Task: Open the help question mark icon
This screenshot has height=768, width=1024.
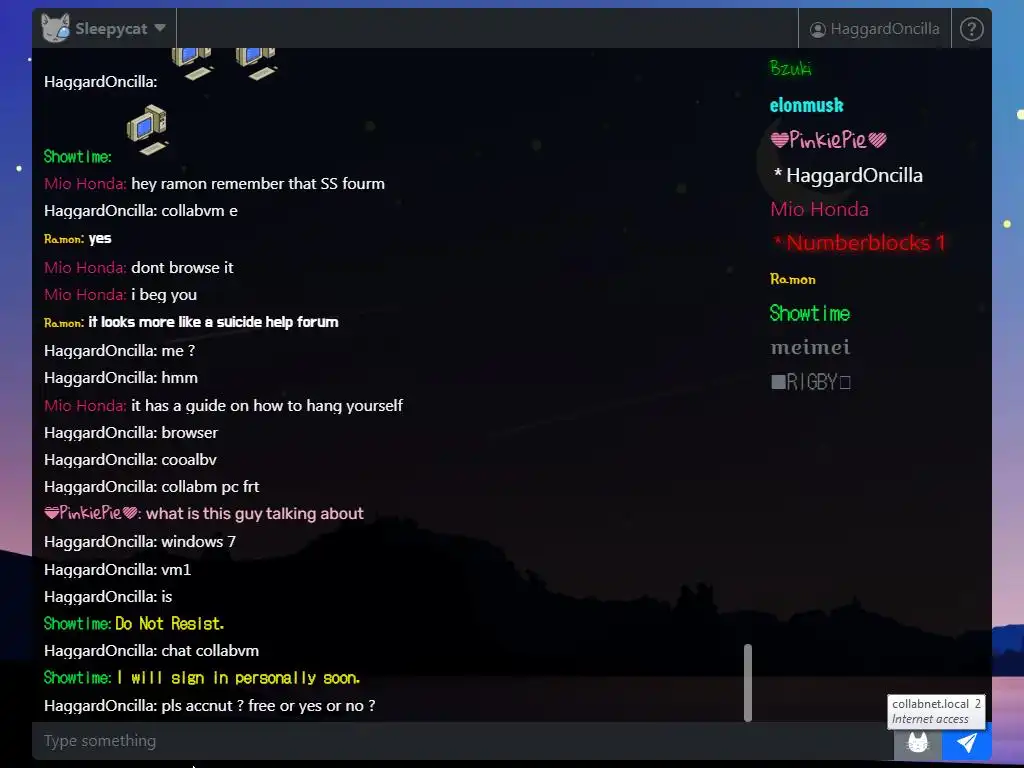Action: click(971, 29)
